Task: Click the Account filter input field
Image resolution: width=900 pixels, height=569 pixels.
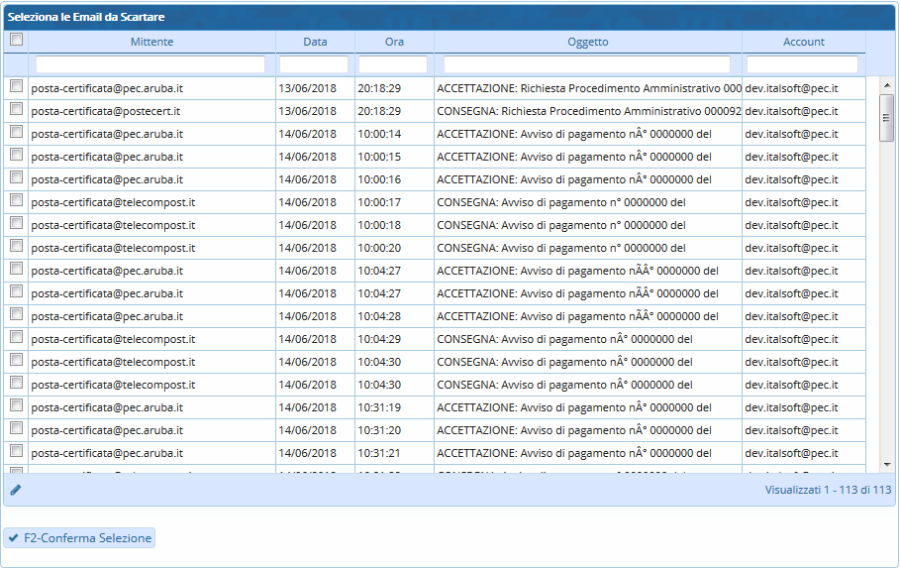Action: click(x=802, y=65)
